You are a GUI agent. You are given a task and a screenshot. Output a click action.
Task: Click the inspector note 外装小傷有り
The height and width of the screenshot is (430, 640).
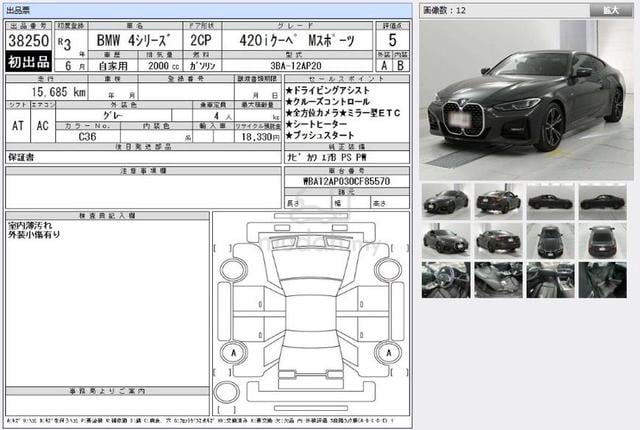click(34, 235)
